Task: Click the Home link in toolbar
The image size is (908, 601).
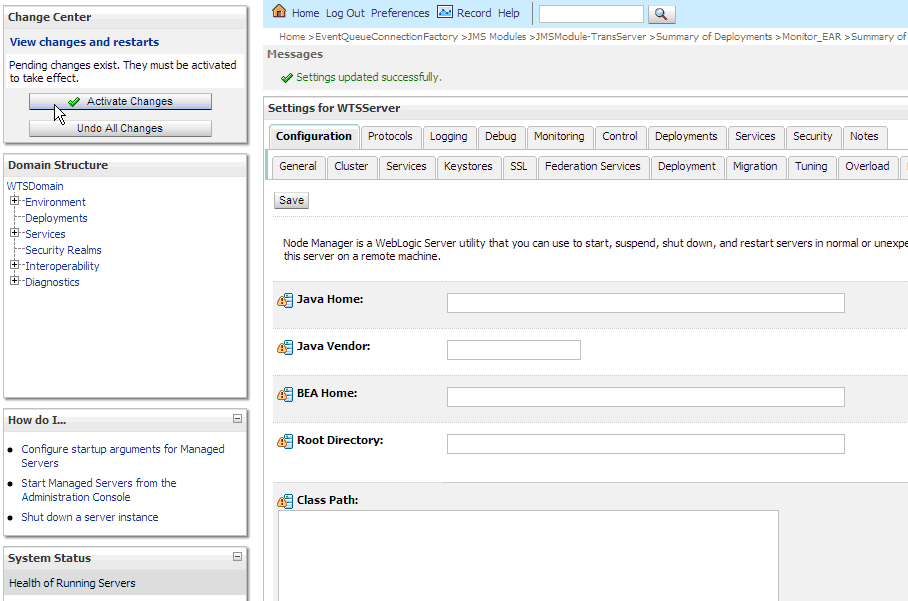Action: click(x=305, y=13)
